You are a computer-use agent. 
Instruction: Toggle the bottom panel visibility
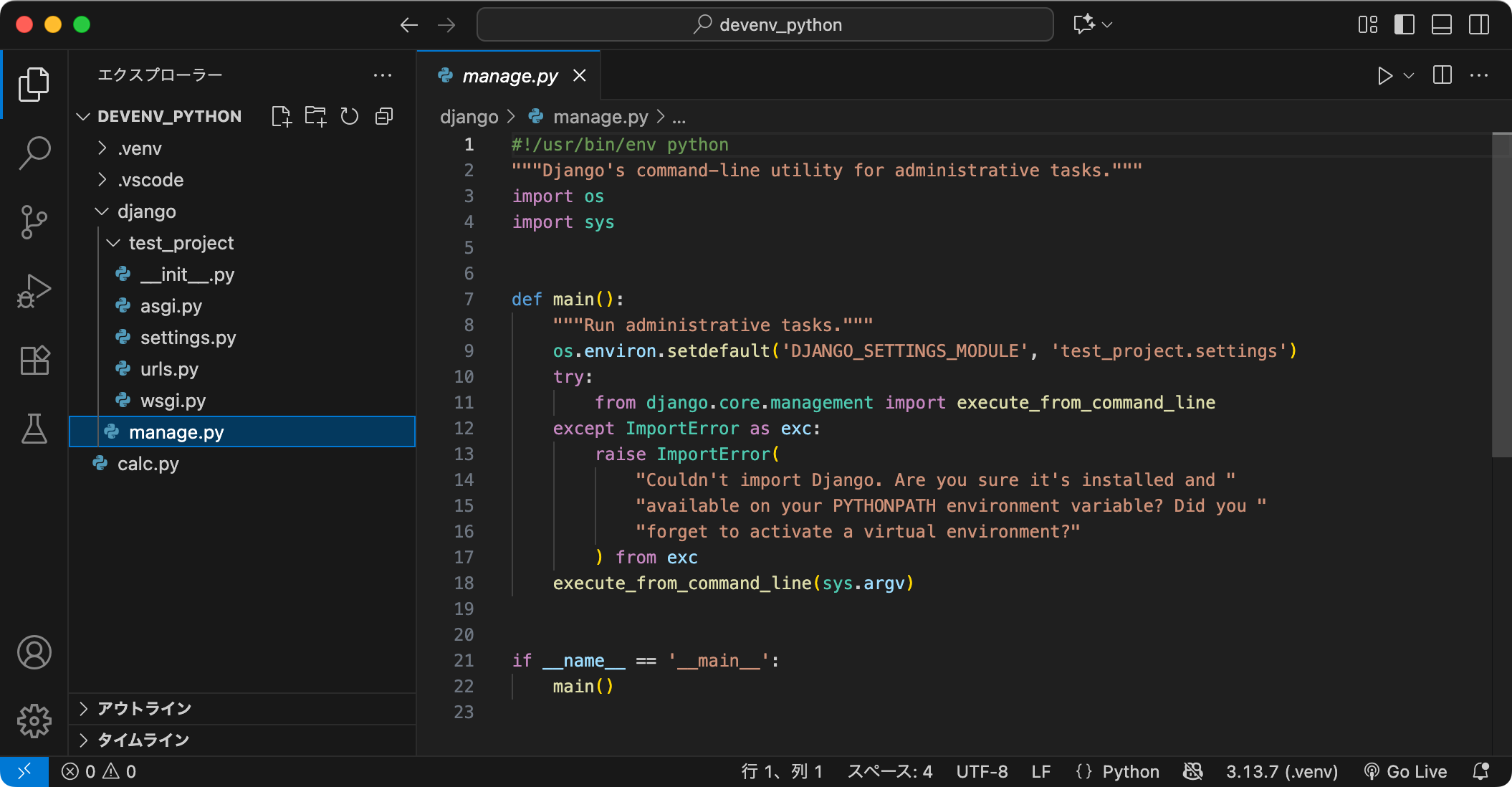coord(1441,24)
